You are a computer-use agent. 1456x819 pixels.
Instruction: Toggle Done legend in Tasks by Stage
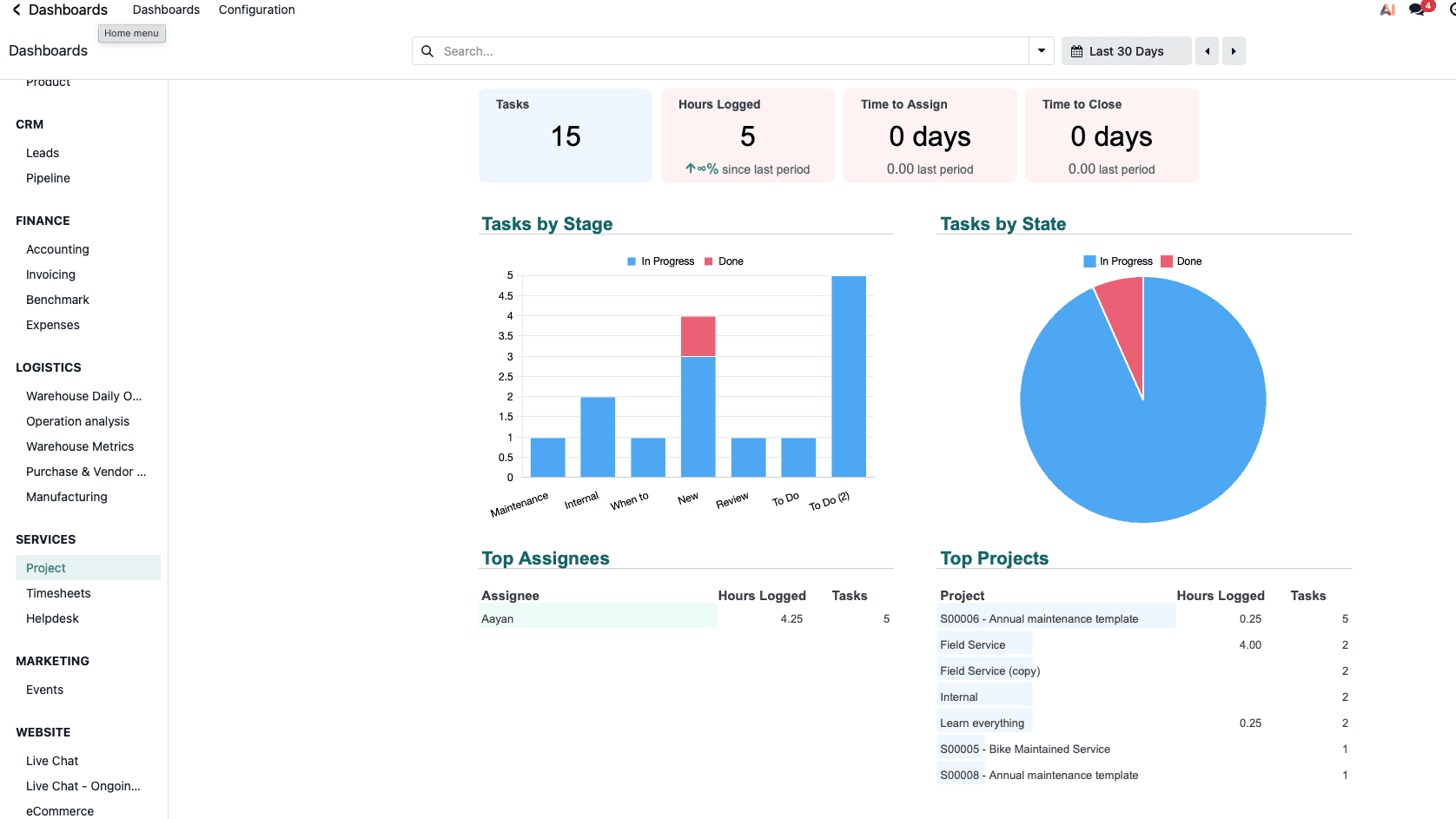tap(724, 261)
